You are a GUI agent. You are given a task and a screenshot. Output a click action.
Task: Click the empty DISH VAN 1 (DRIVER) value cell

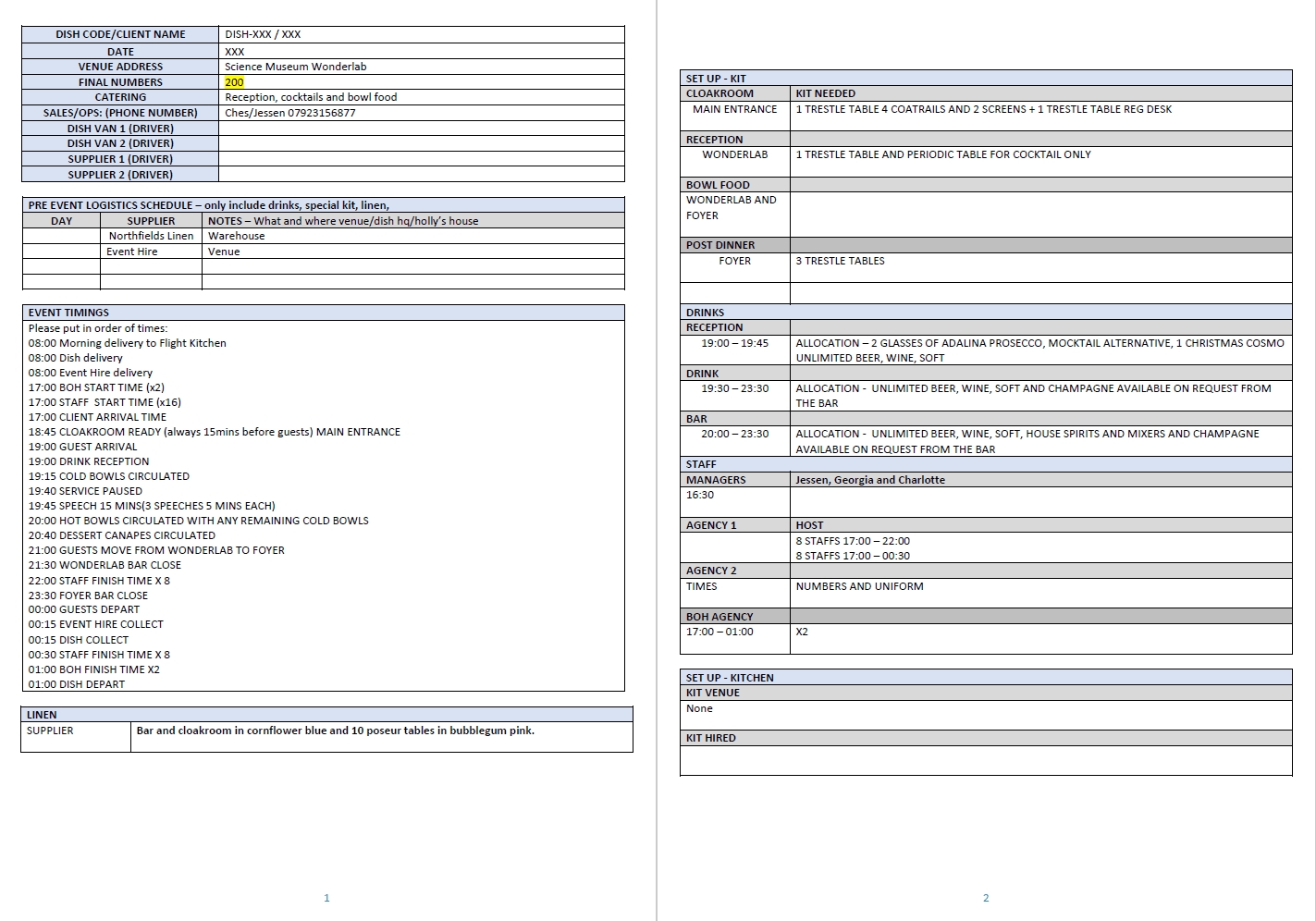click(421, 129)
